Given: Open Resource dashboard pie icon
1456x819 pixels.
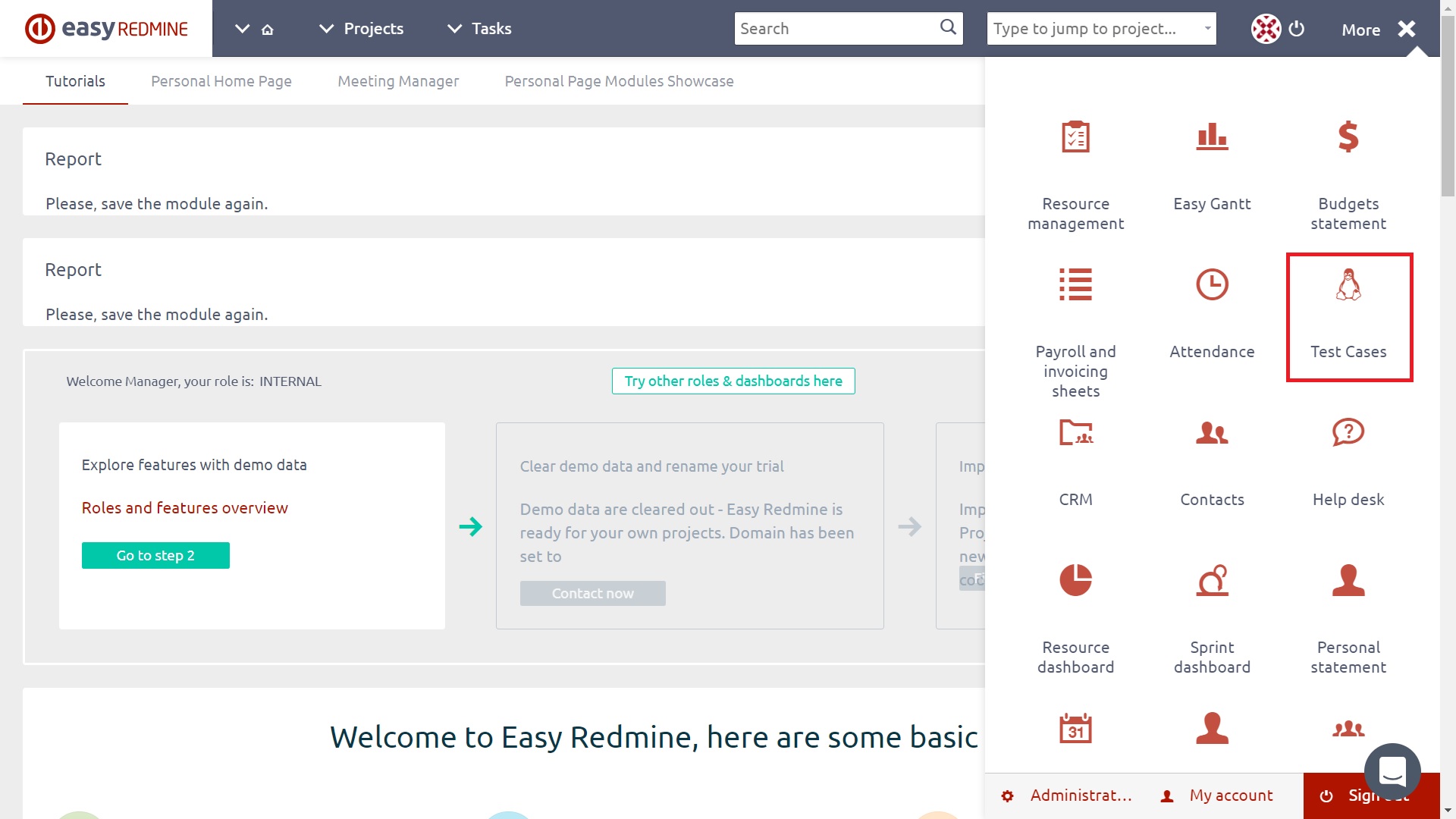Looking at the screenshot, I should click(1075, 580).
